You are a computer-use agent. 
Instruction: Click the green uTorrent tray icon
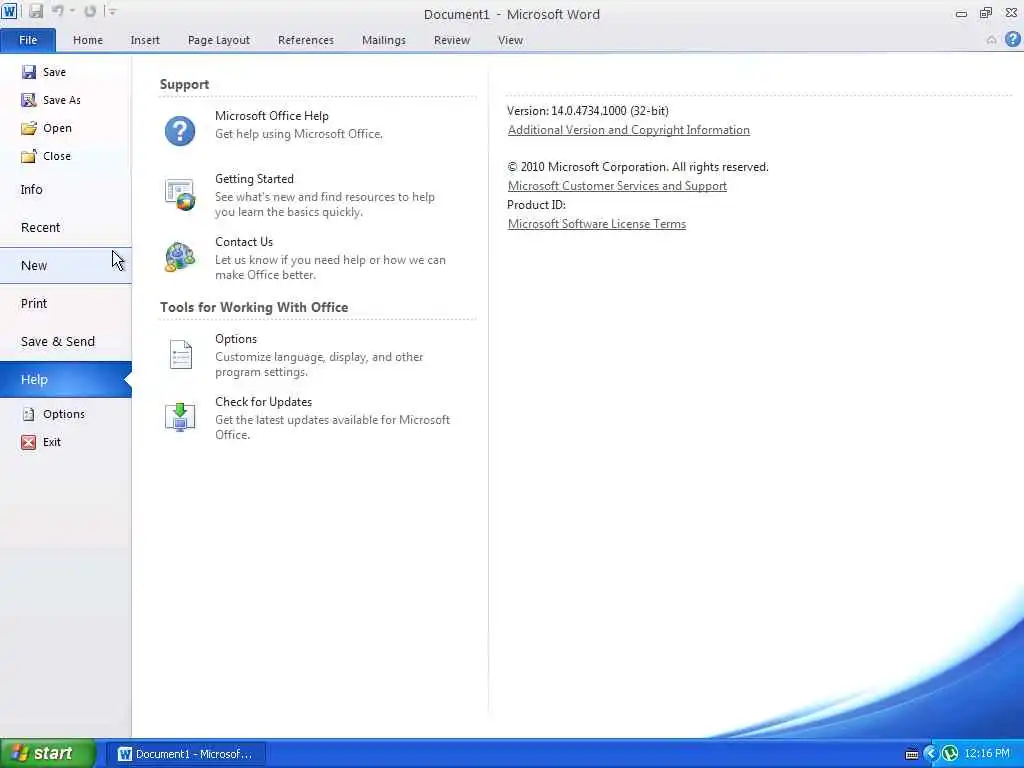[x=950, y=754]
